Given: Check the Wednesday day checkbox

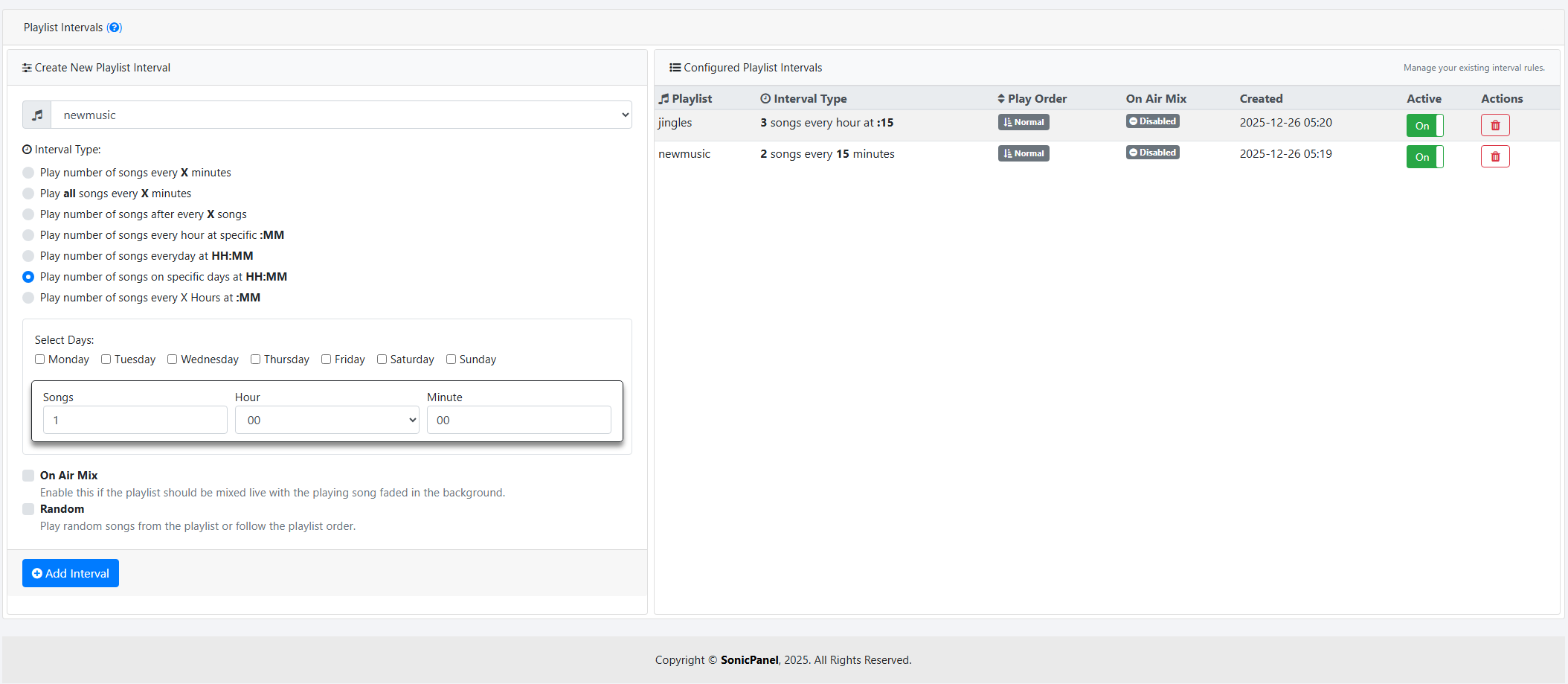Looking at the screenshot, I should click(x=173, y=359).
